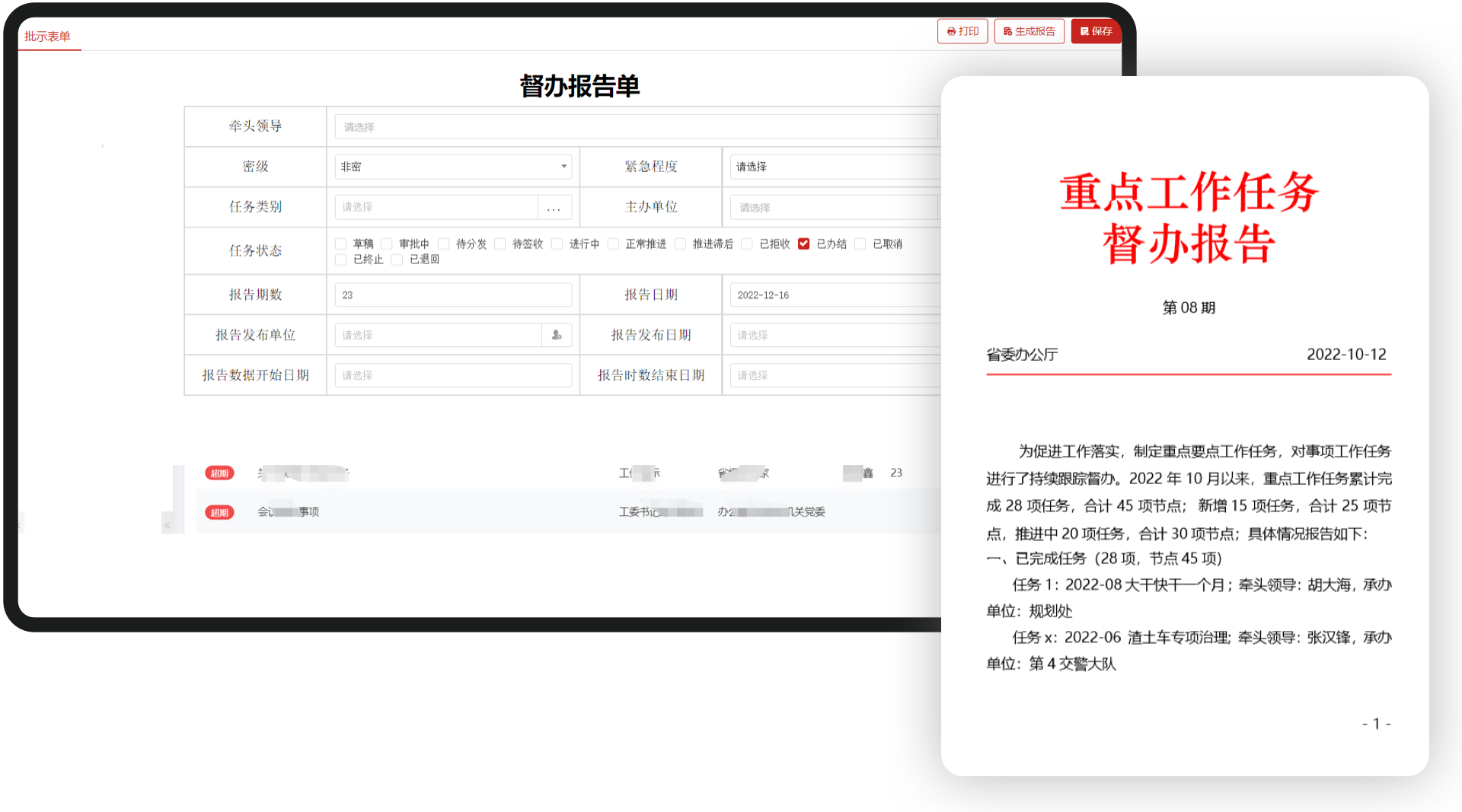Click 省委办公厅 in the report preview
The height and width of the screenshot is (812, 1462).
[x=1022, y=355]
